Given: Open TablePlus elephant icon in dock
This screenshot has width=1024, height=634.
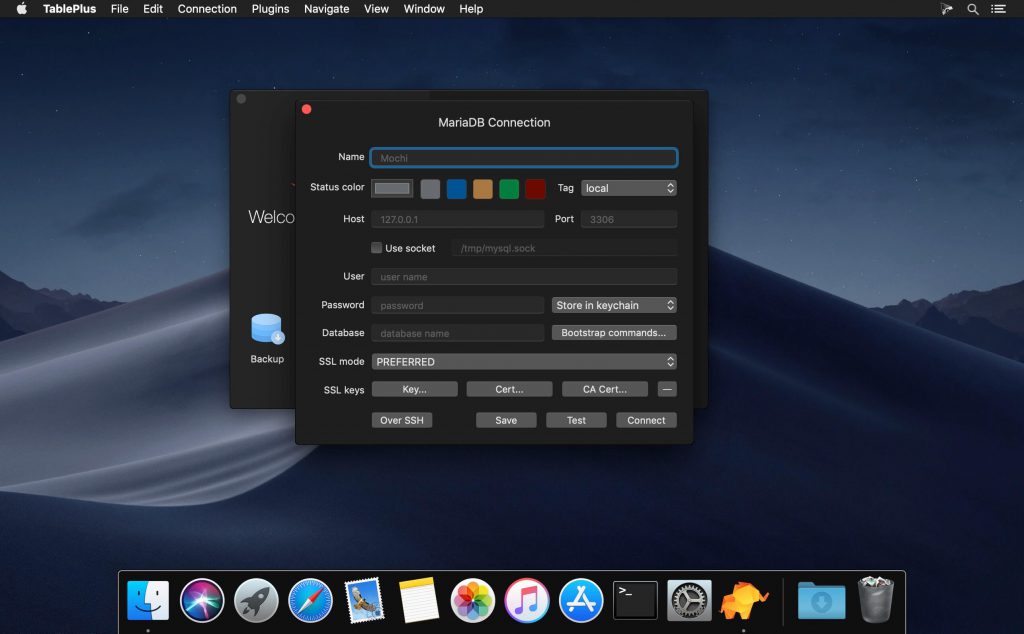Looking at the screenshot, I should coord(744,601).
